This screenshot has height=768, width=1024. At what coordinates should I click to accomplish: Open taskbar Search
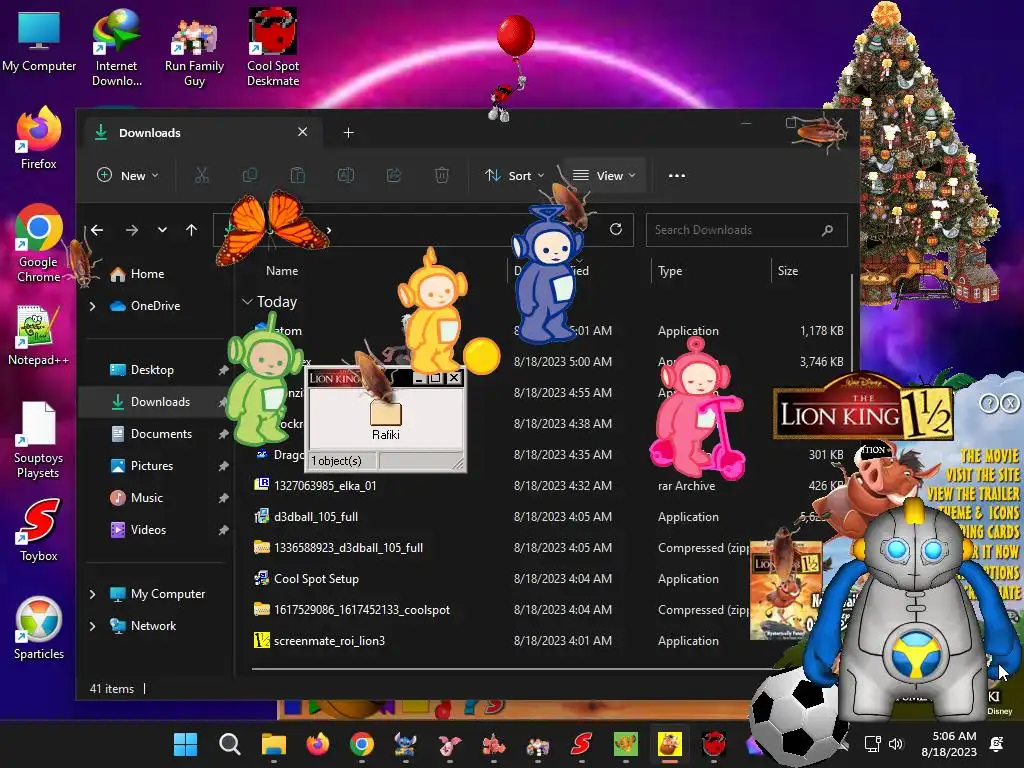[229, 744]
